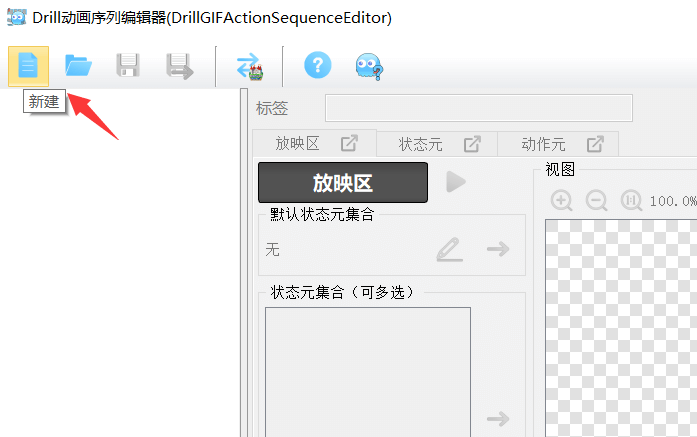Reset view zoom to actual size
The width and height of the screenshot is (697, 437).
(632, 200)
